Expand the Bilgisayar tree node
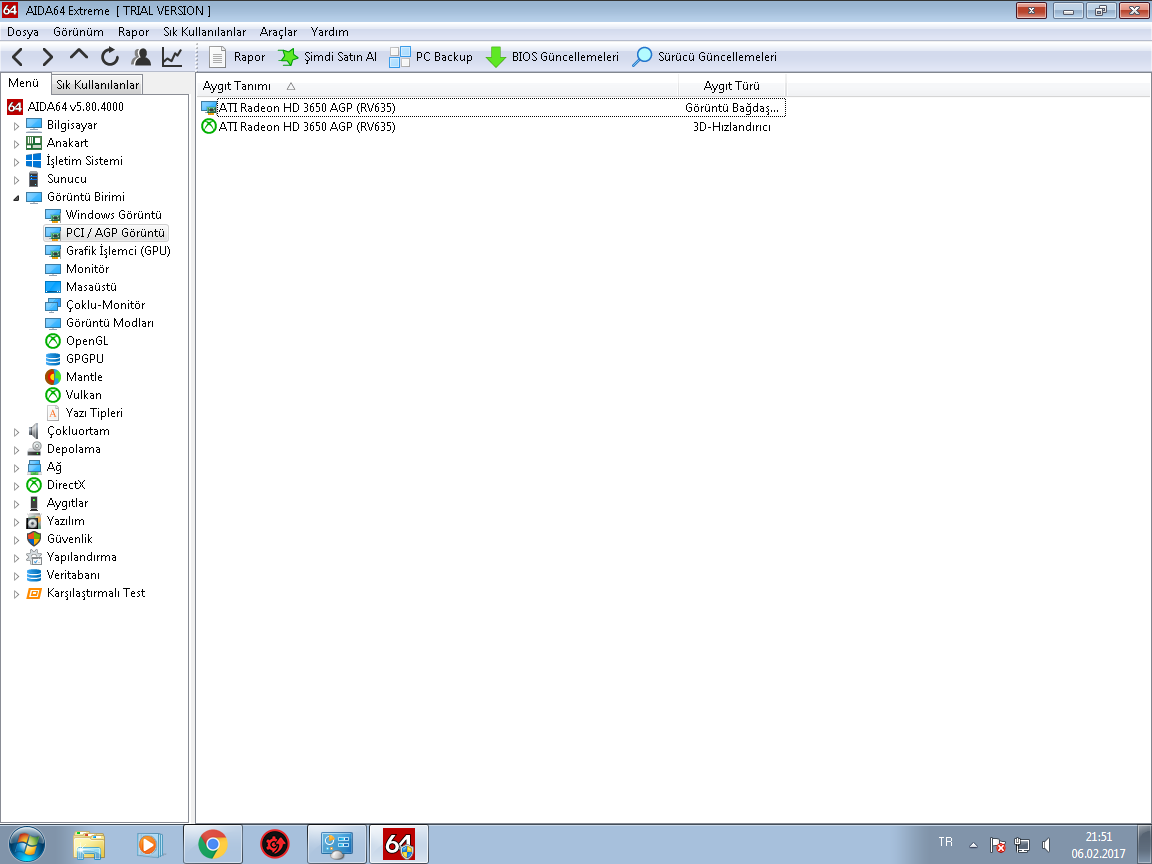The width and height of the screenshot is (1152, 864). [x=16, y=126]
